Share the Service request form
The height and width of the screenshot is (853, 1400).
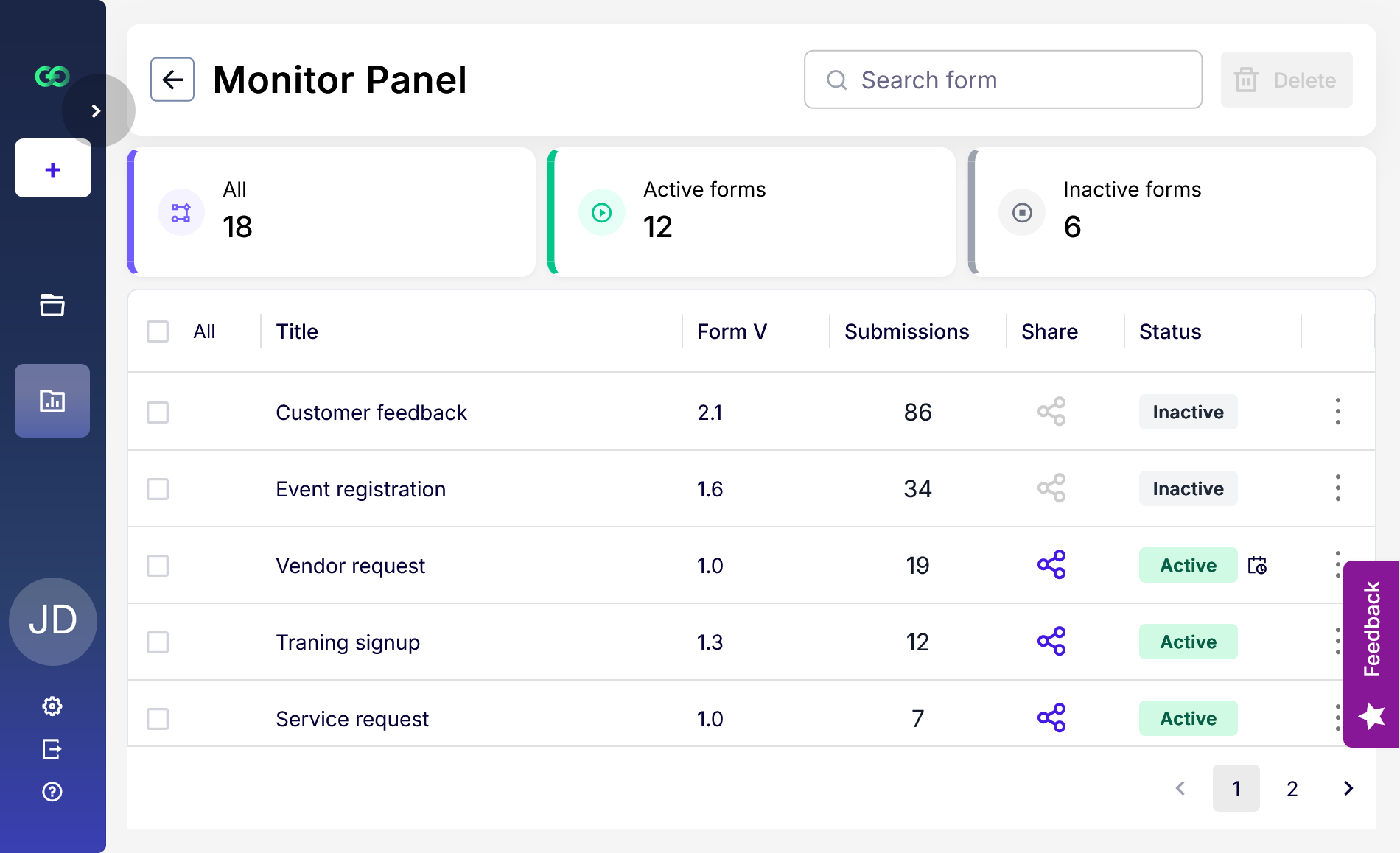(1051, 718)
